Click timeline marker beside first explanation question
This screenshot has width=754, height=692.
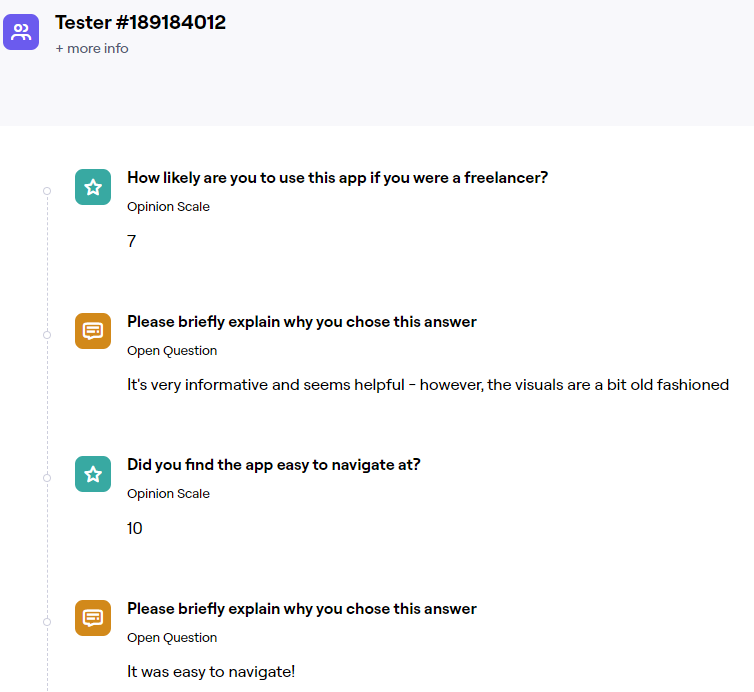47,335
